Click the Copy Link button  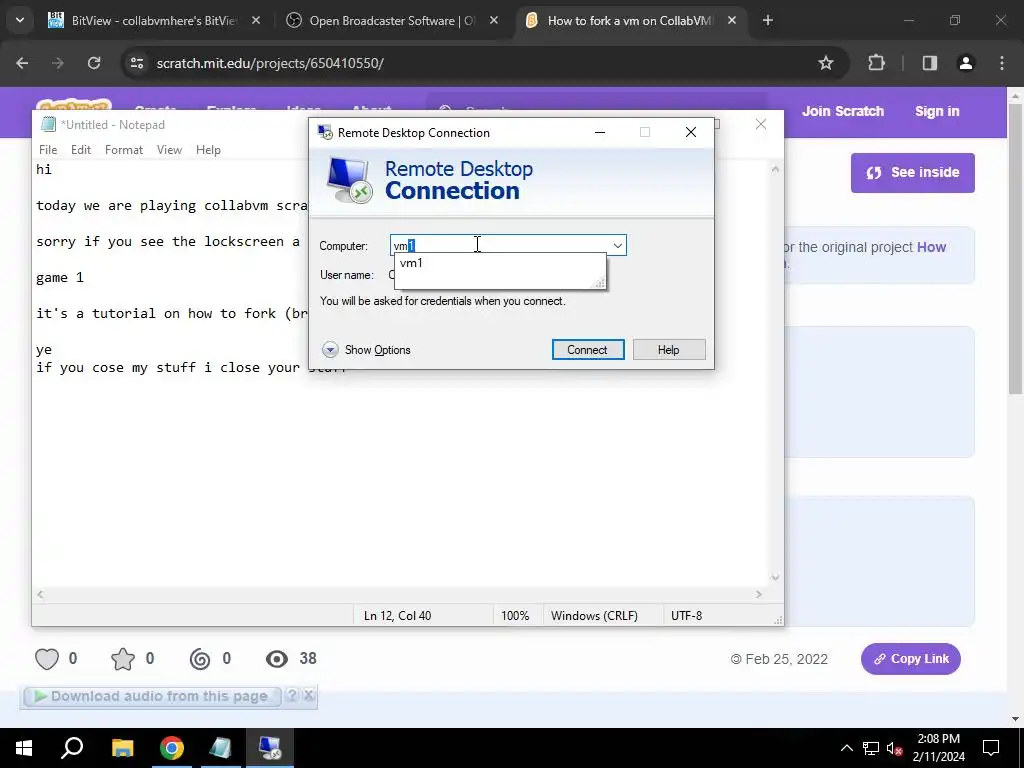point(911,659)
